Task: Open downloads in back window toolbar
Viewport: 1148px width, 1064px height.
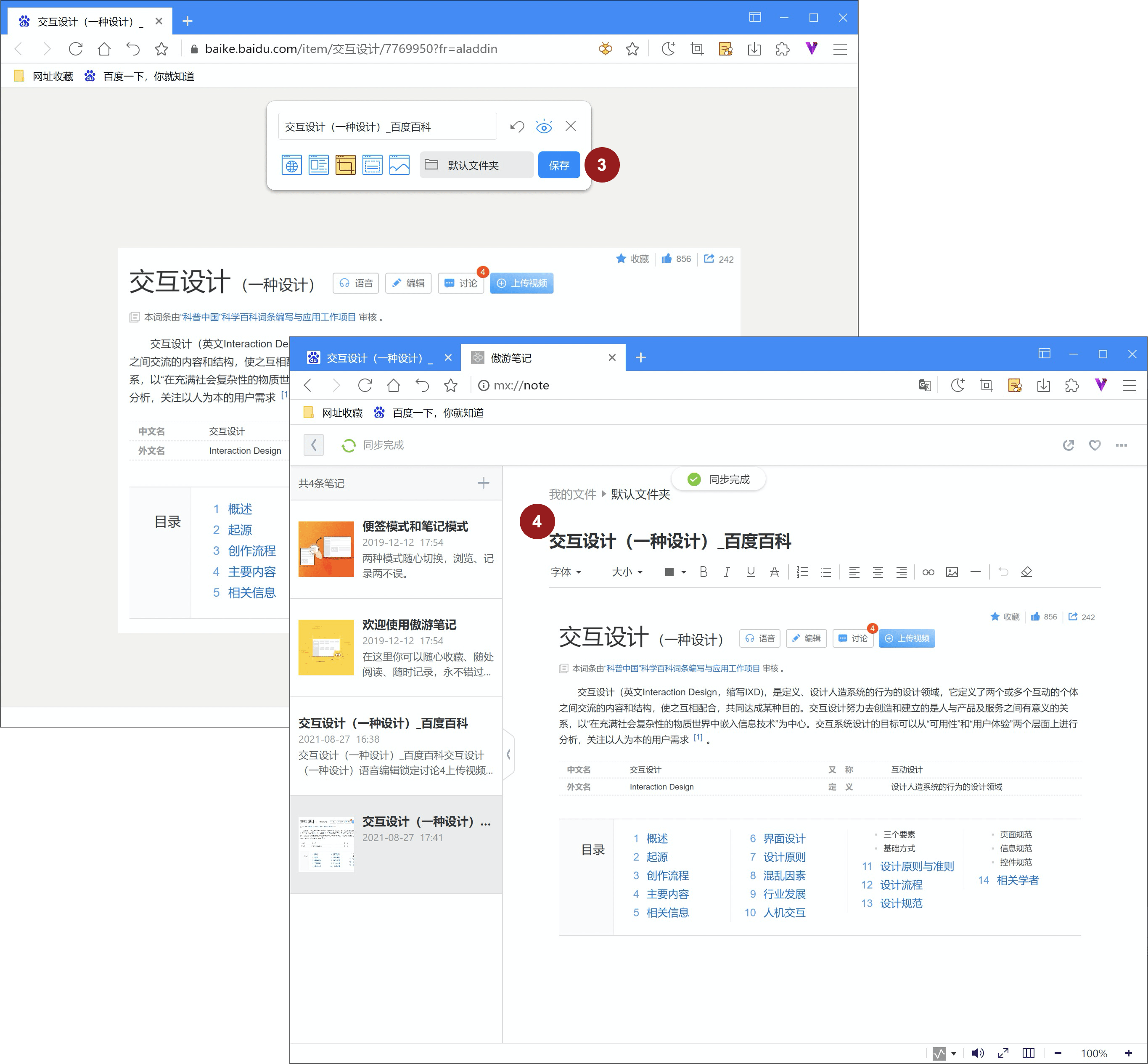Action: click(754, 49)
